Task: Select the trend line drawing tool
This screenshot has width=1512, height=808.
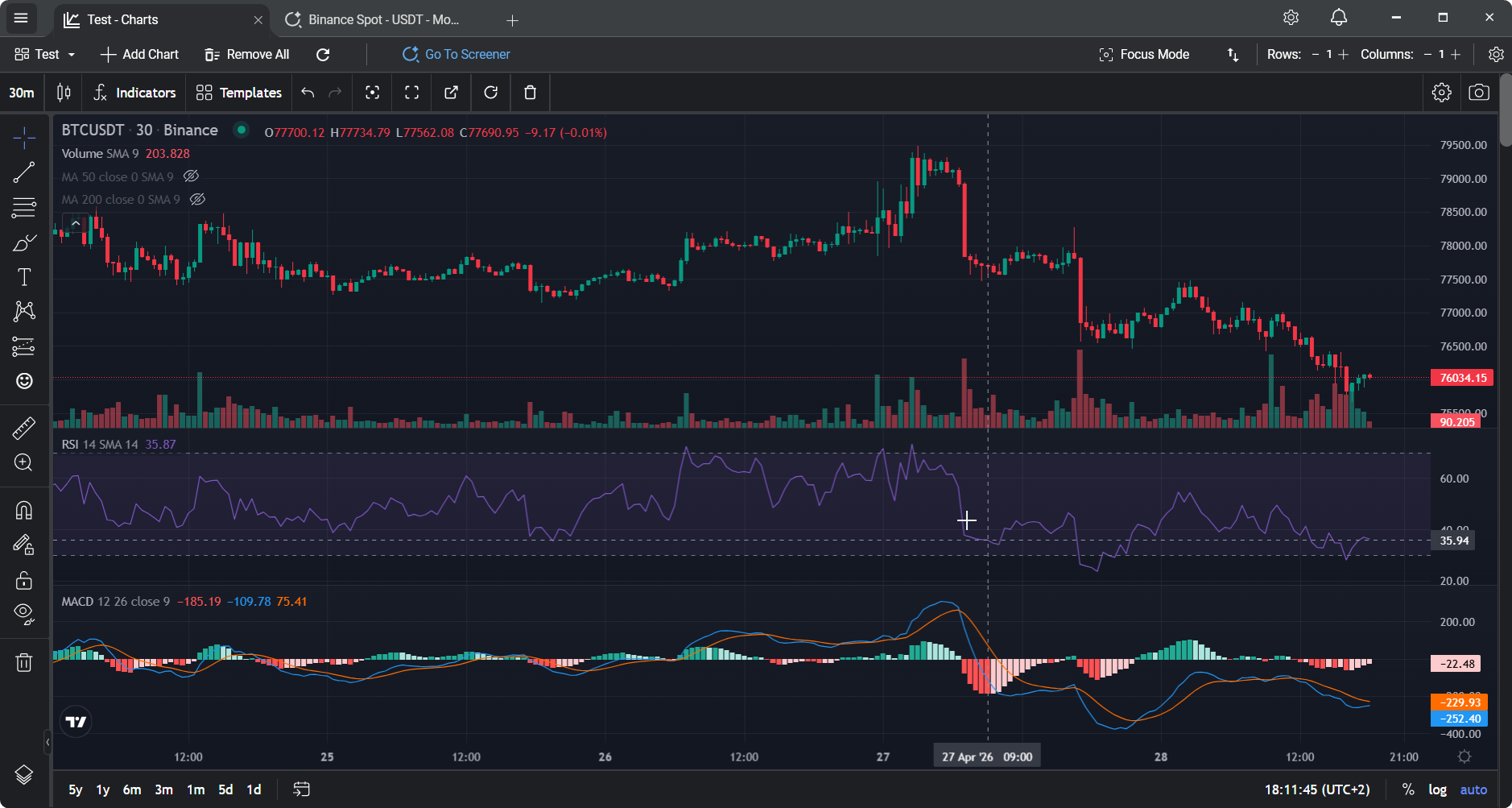Action: pyautogui.click(x=24, y=172)
